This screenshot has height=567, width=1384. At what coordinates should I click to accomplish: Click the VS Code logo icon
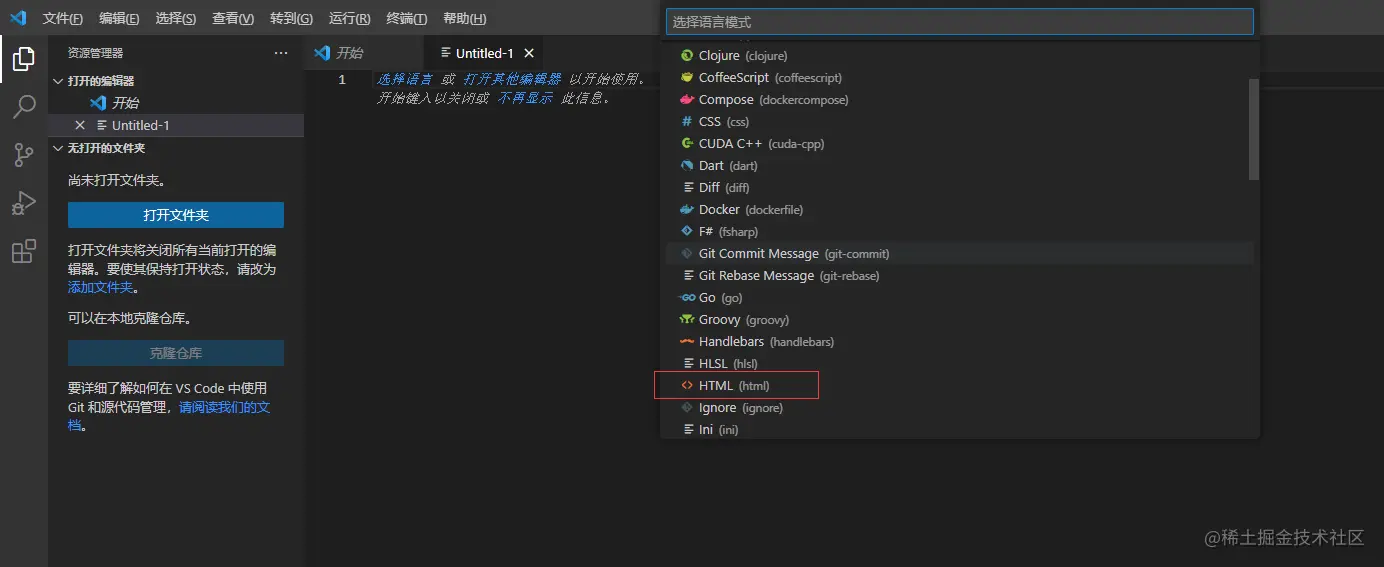point(18,18)
